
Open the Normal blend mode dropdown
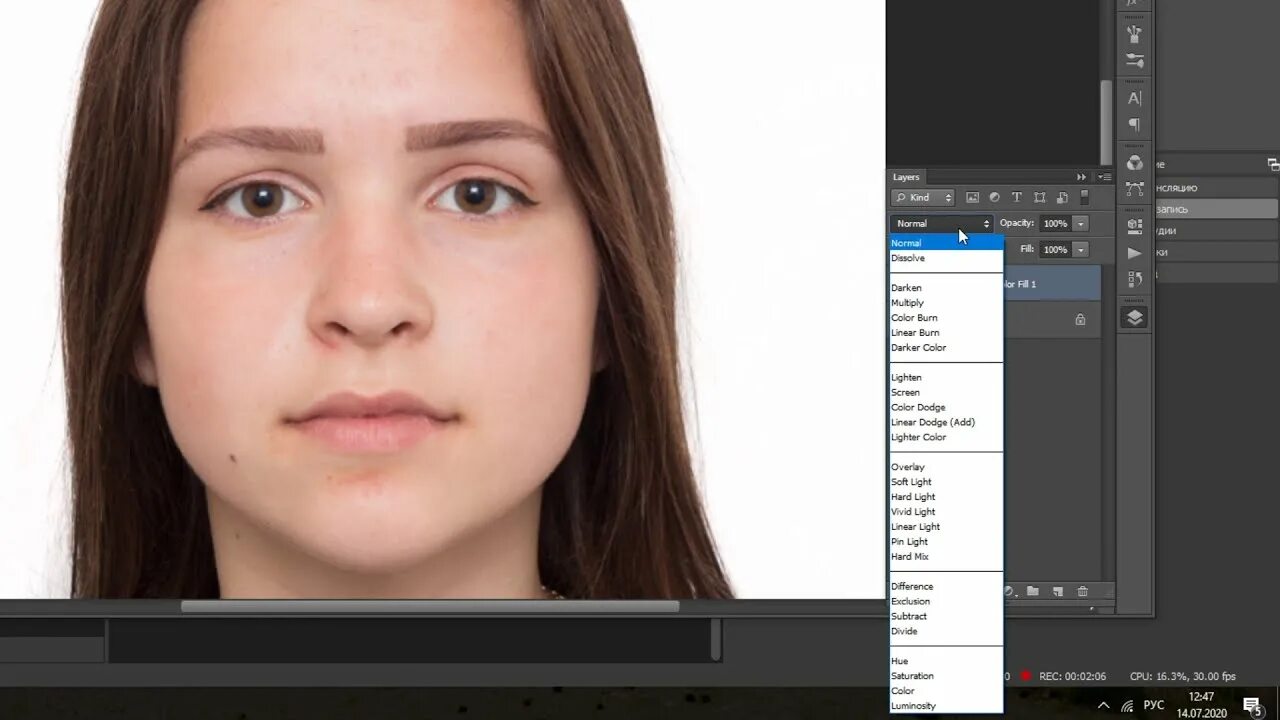point(941,224)
